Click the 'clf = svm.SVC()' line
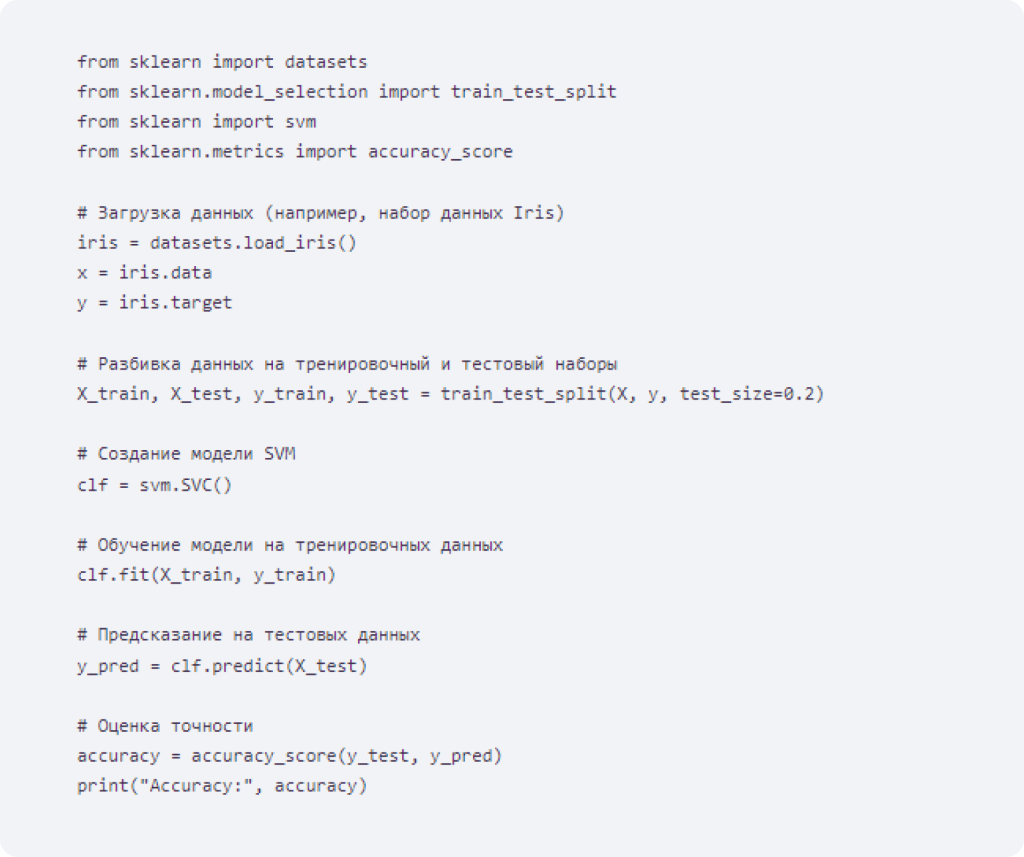 [x=155, y=485]
